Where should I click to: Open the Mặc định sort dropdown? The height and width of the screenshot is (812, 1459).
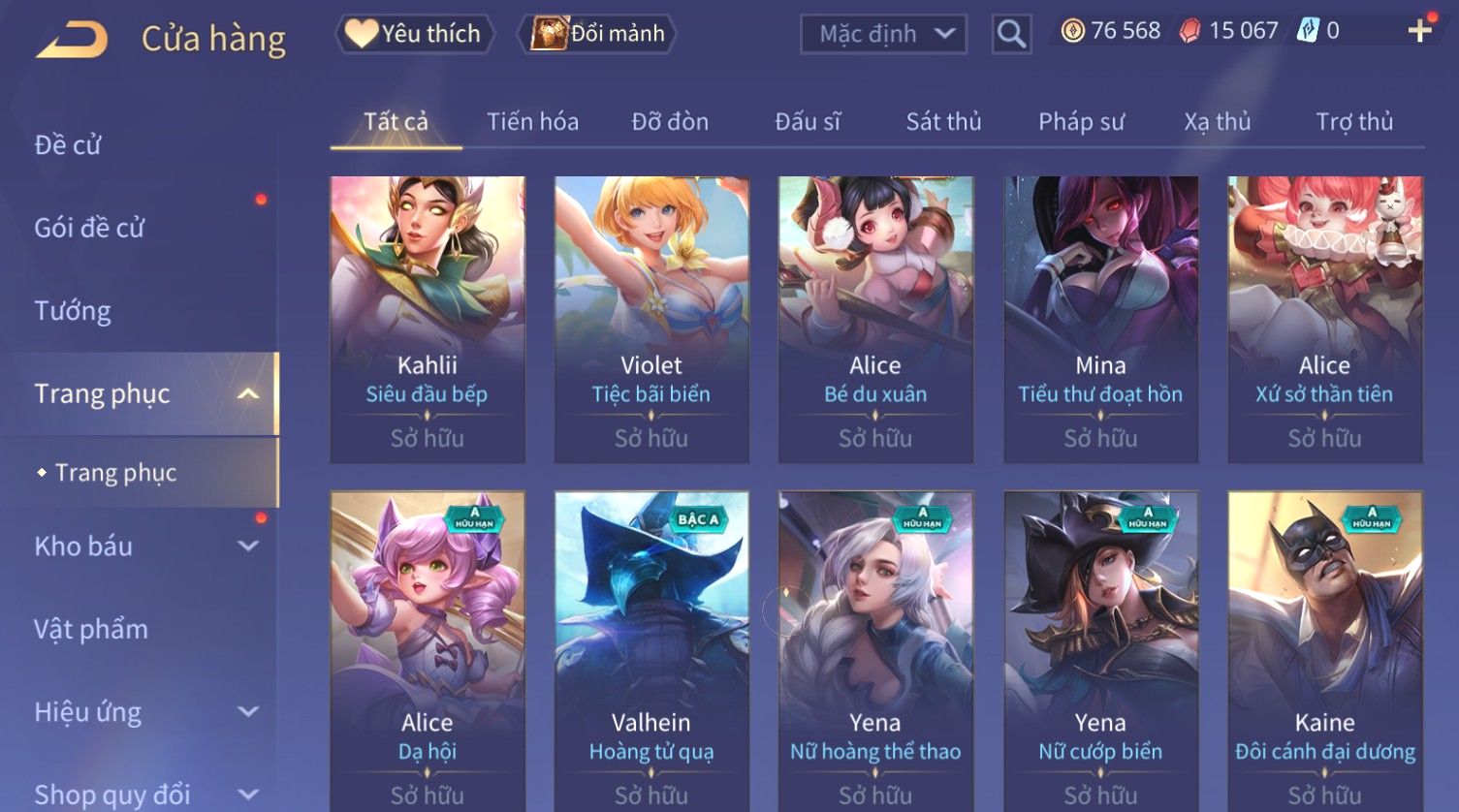pos(883,34)
